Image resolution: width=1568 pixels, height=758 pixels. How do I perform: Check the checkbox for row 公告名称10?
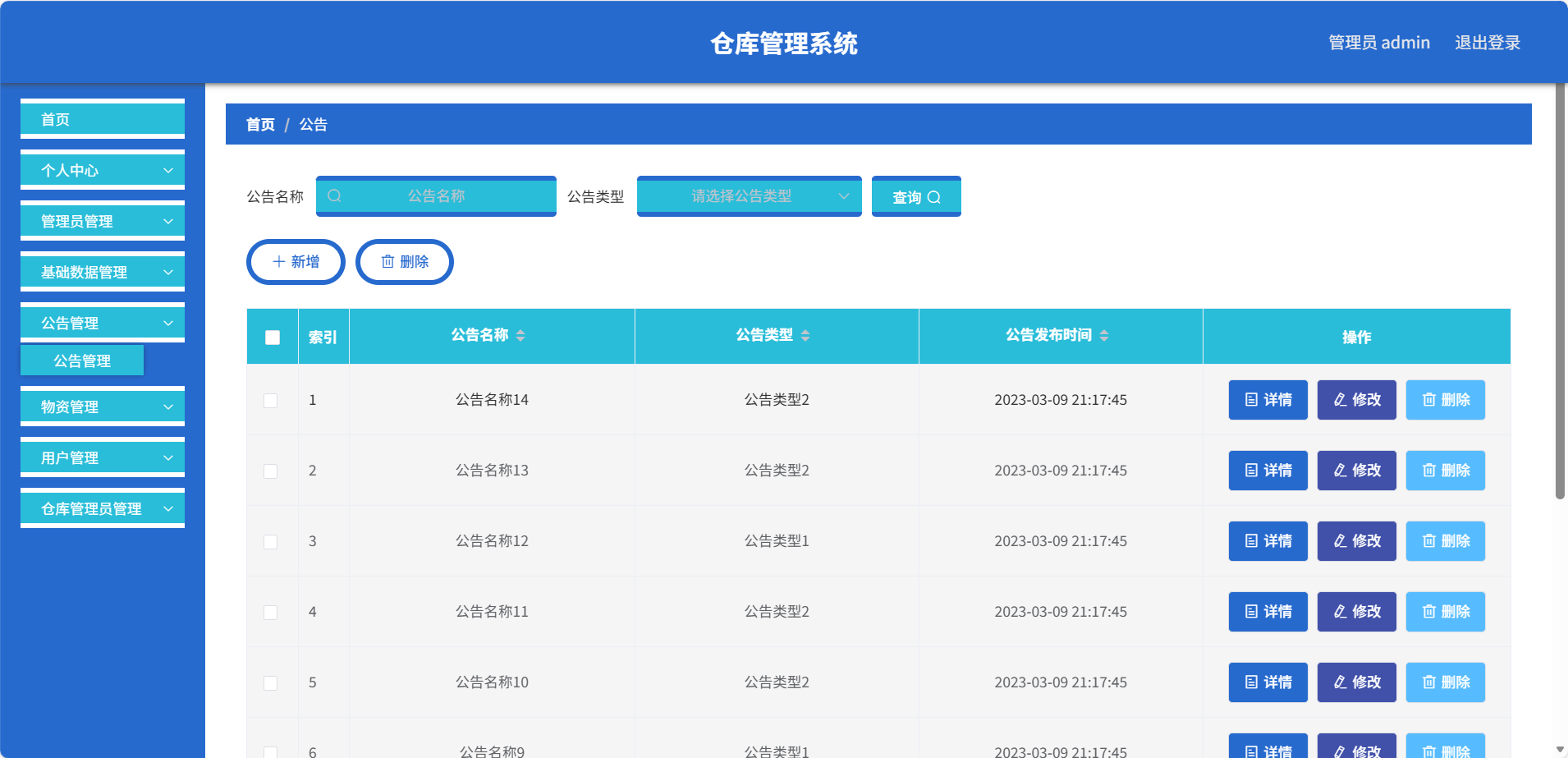pos(270,683)
